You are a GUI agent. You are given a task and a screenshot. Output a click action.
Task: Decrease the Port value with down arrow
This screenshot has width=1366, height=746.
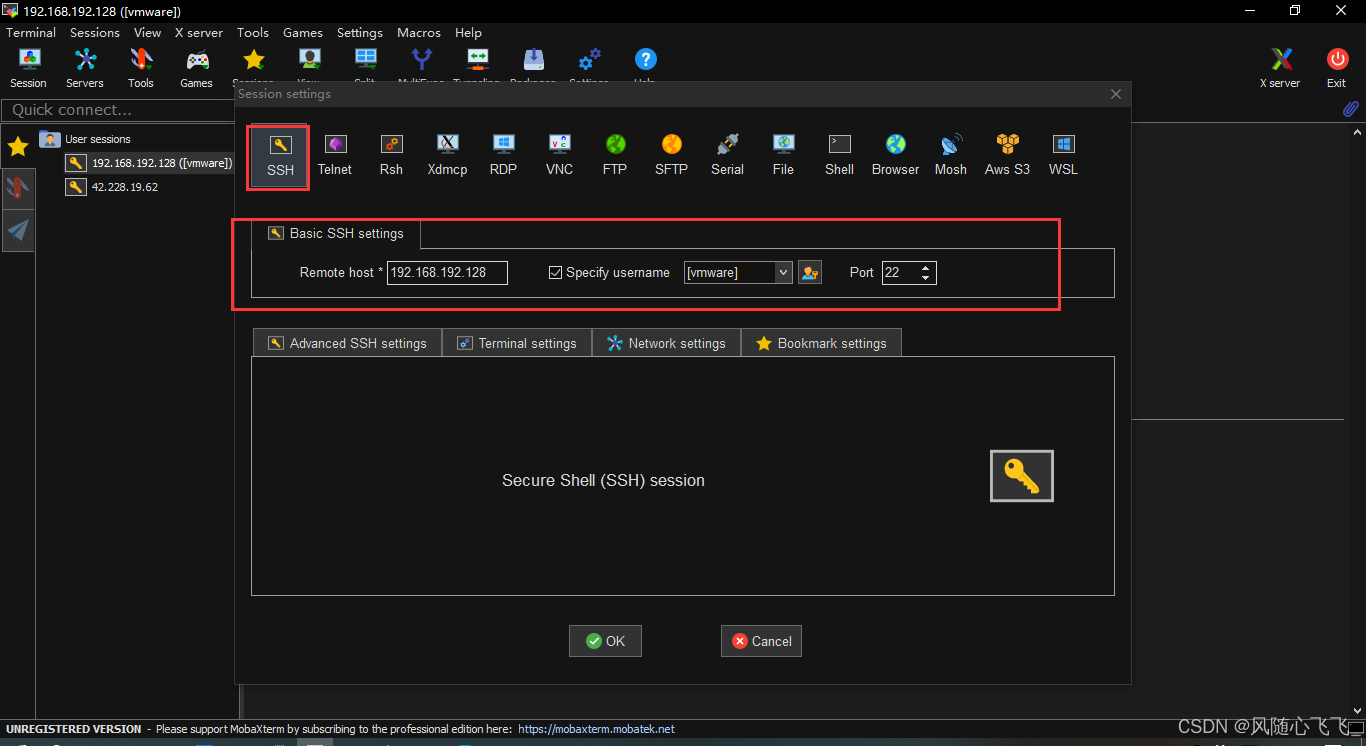pyautogui.click(x=926, y=278)
